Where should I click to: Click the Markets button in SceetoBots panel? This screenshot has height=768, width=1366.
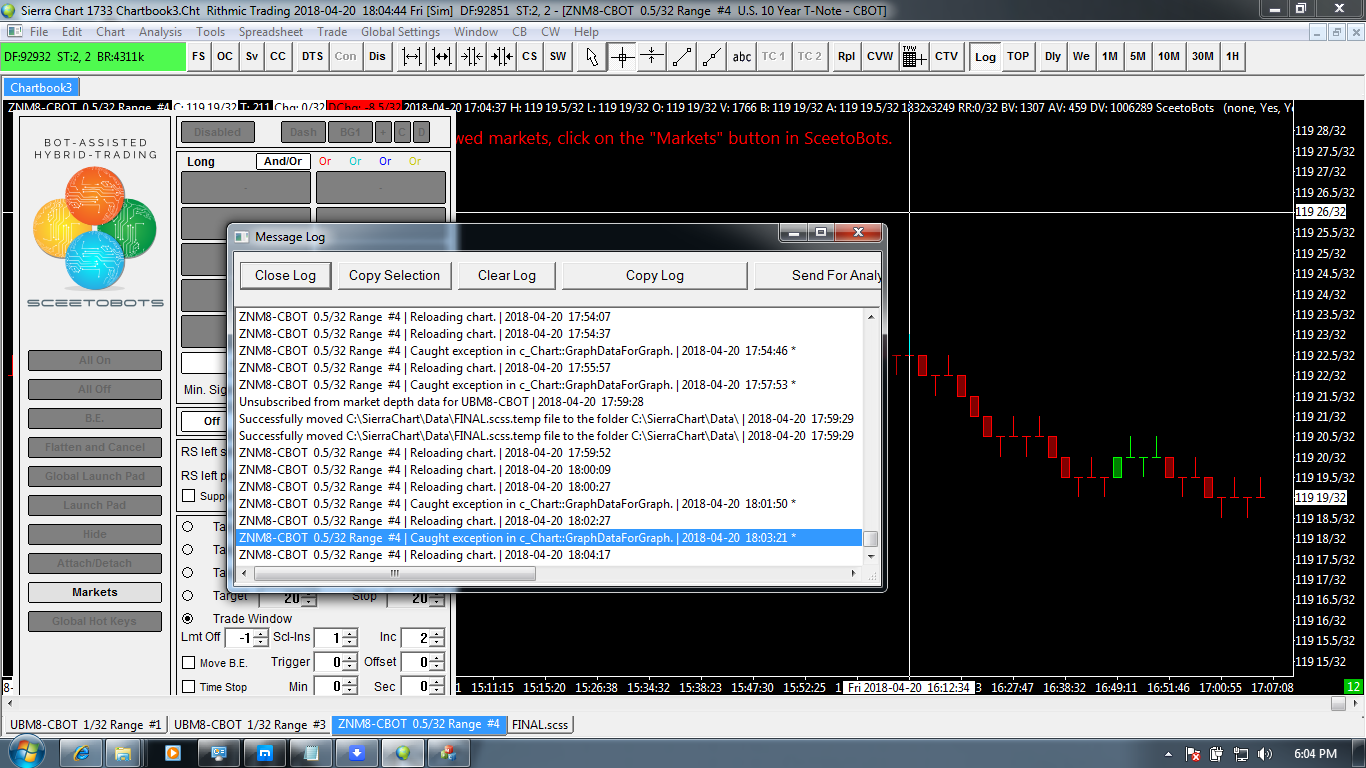95,592
